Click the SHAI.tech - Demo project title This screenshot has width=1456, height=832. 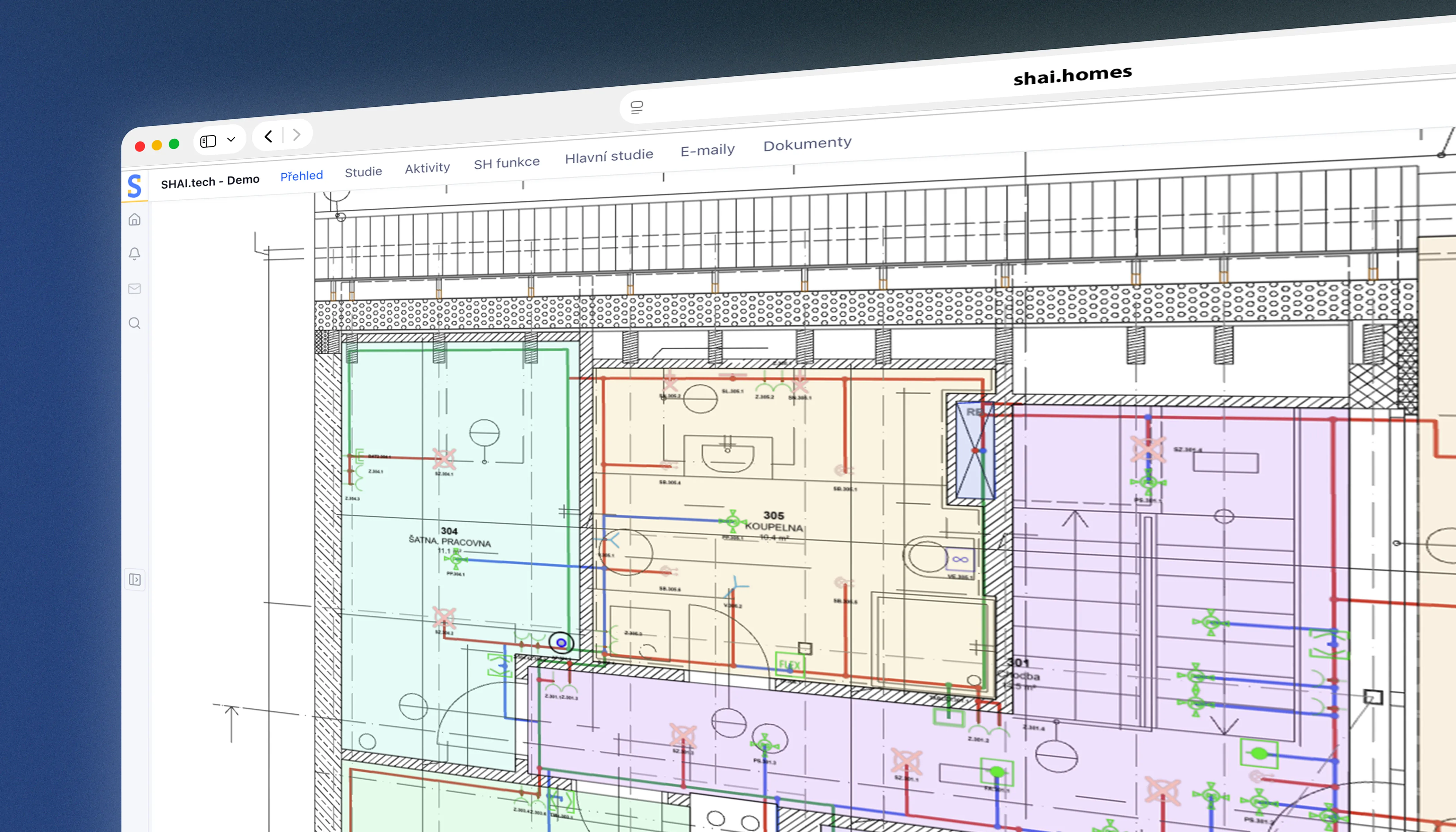(x=210, y=181)
